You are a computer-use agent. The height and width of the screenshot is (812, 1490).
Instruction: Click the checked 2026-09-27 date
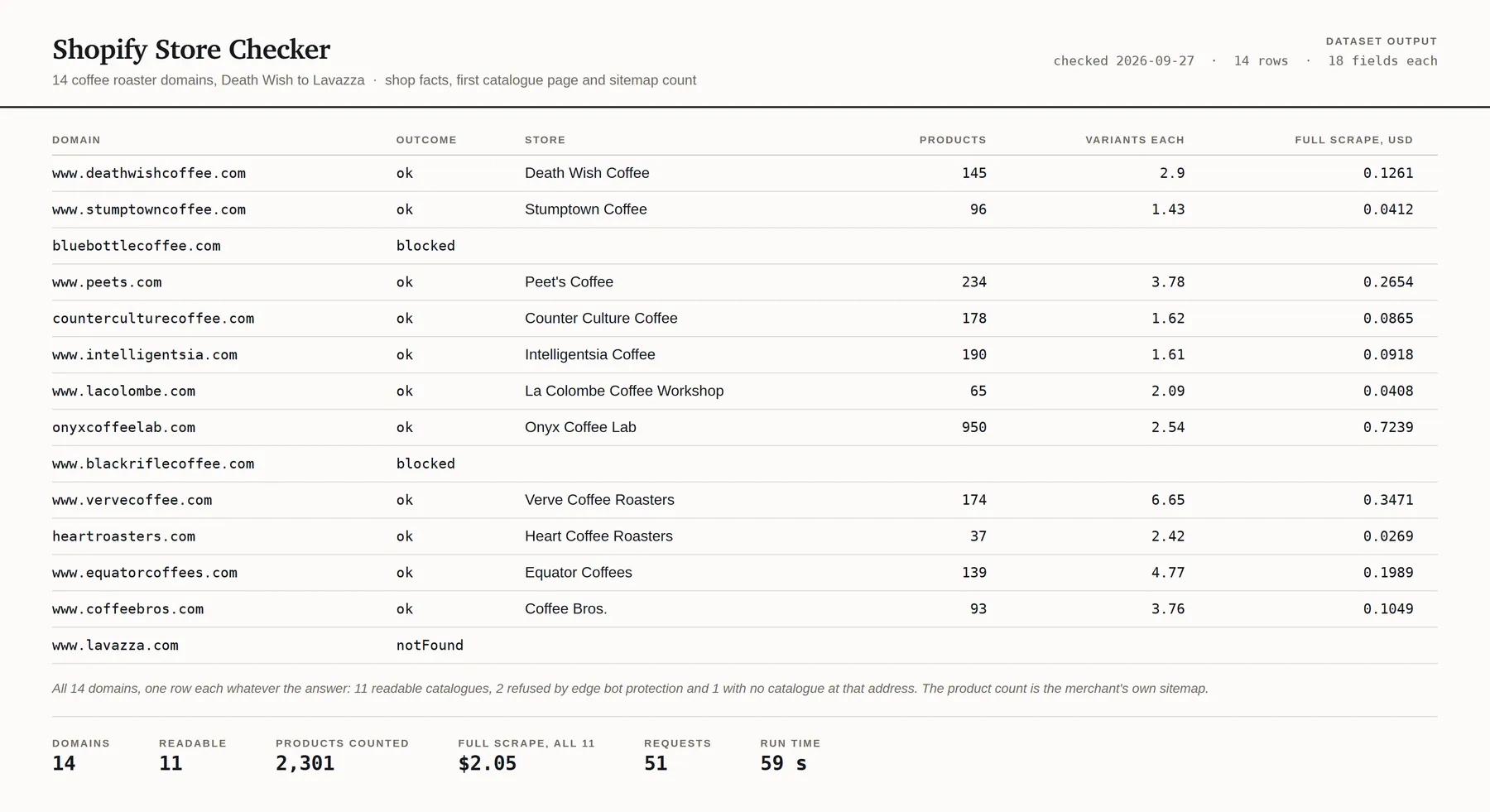tap(1123, 61)
